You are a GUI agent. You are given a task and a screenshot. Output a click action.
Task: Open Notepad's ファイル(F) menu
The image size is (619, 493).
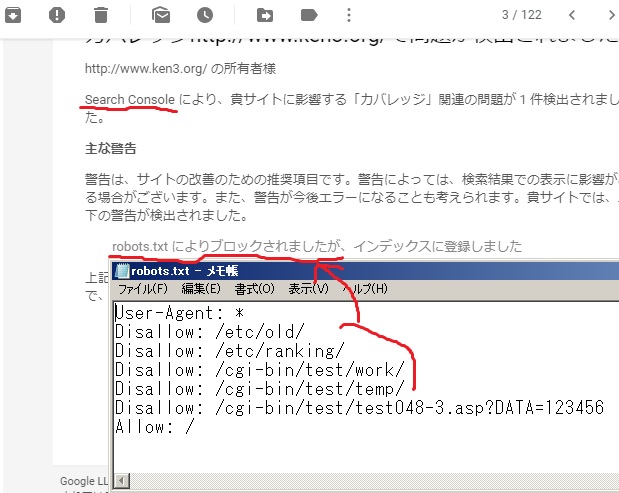click(x=143, y=289)
